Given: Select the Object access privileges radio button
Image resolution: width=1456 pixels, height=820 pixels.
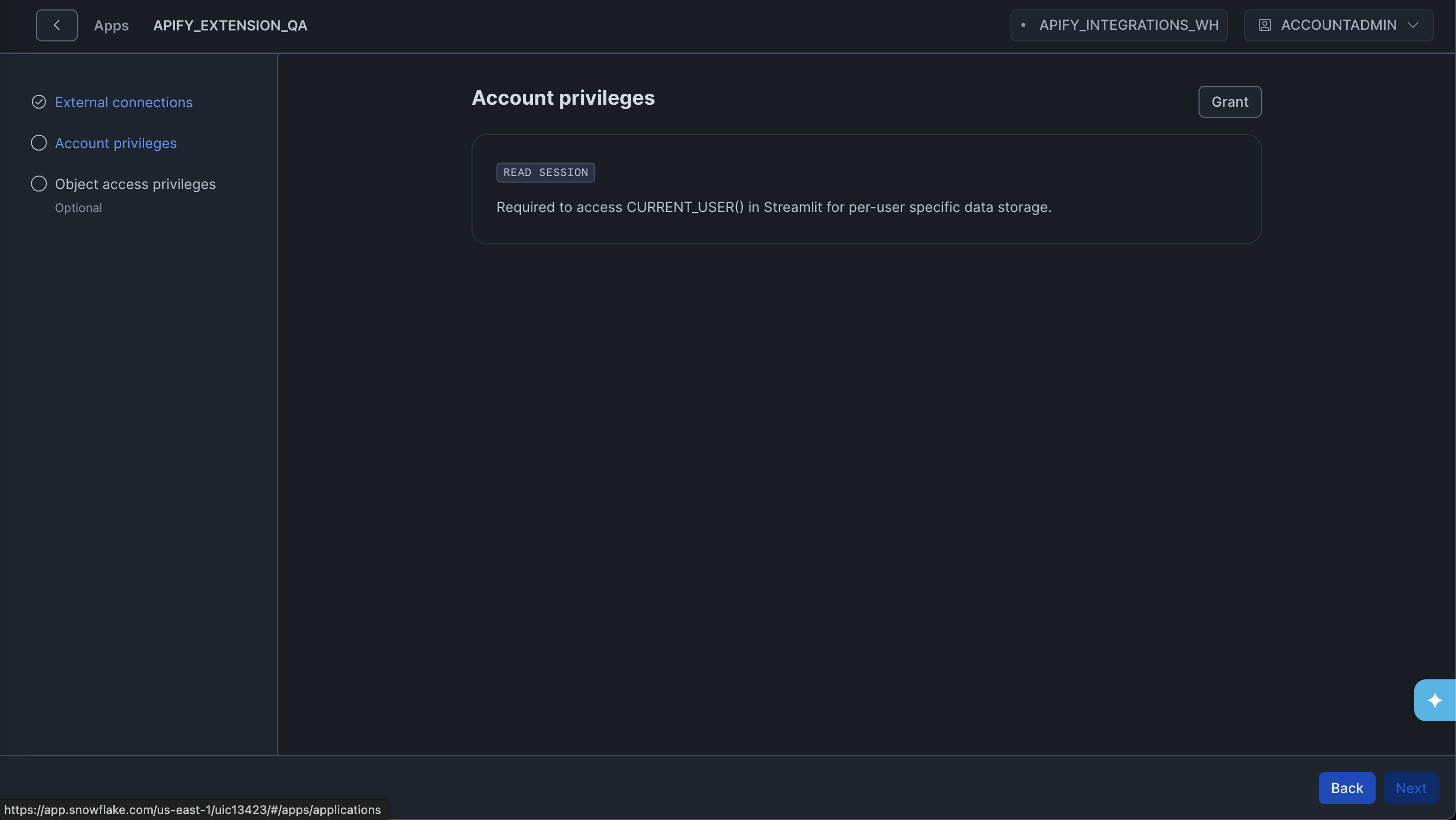Looking at the screenshot, I should (38, 184).
